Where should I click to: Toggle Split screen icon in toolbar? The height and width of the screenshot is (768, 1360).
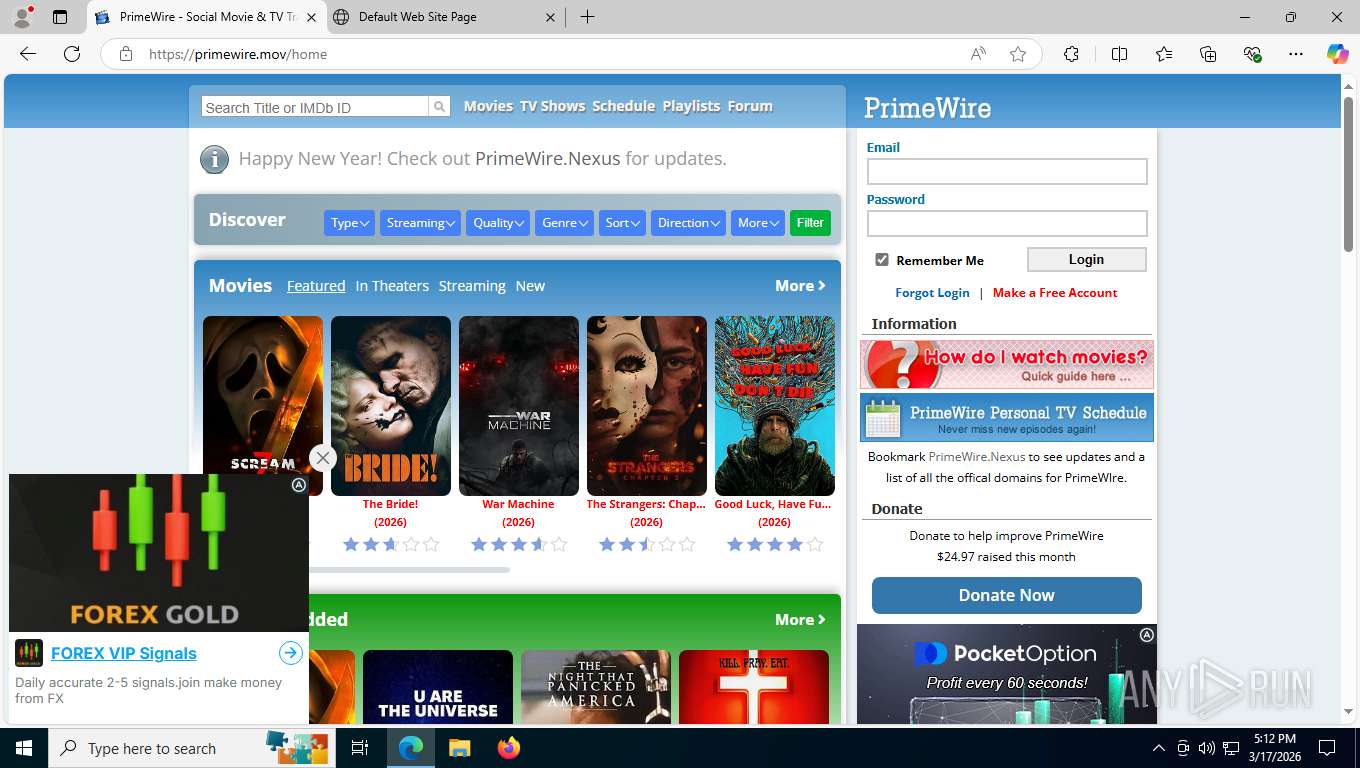[x=1119, y=54]
